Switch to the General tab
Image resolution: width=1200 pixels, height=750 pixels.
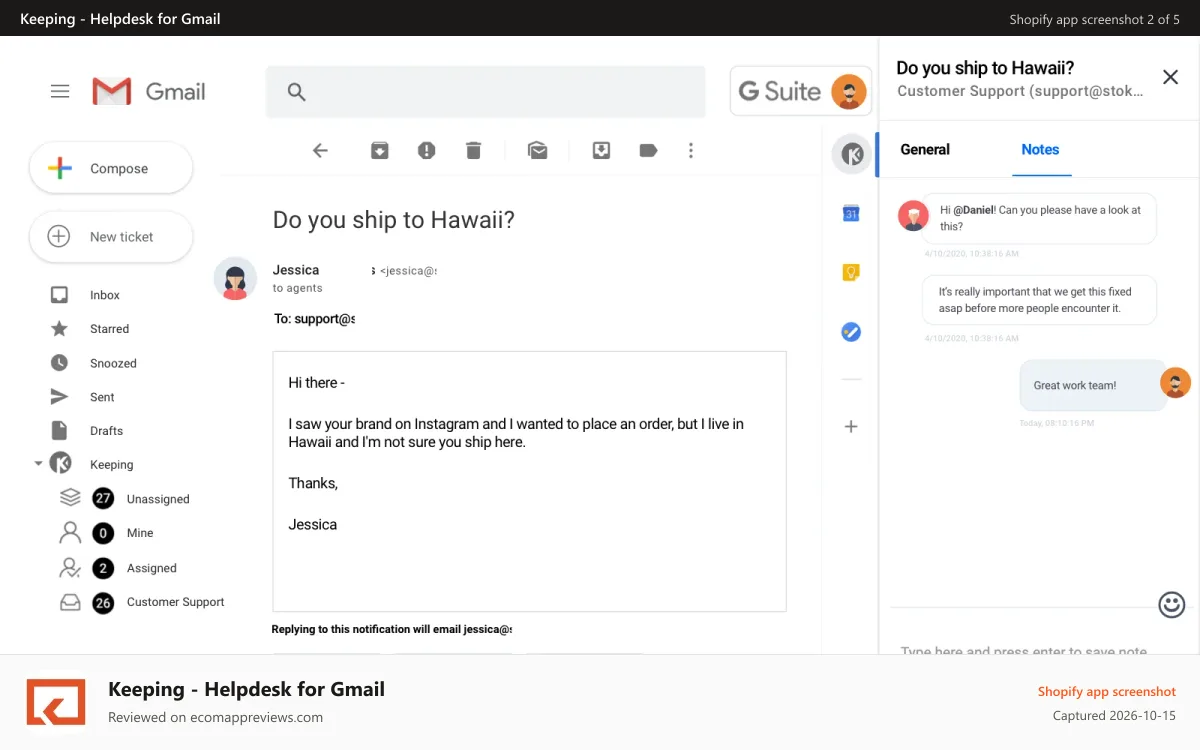coord(925,149)
